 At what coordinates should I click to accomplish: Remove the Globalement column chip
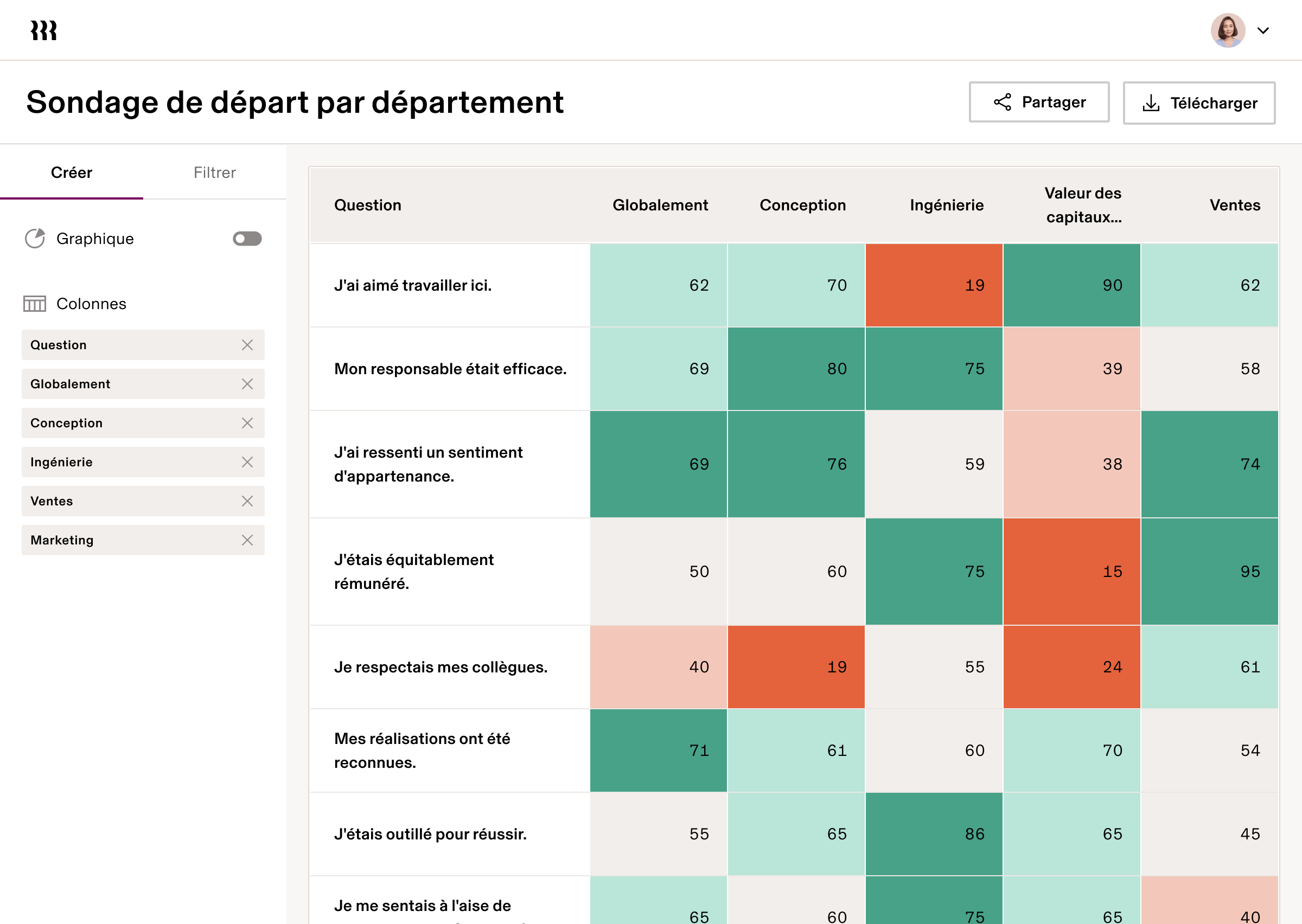coord(247,384)
